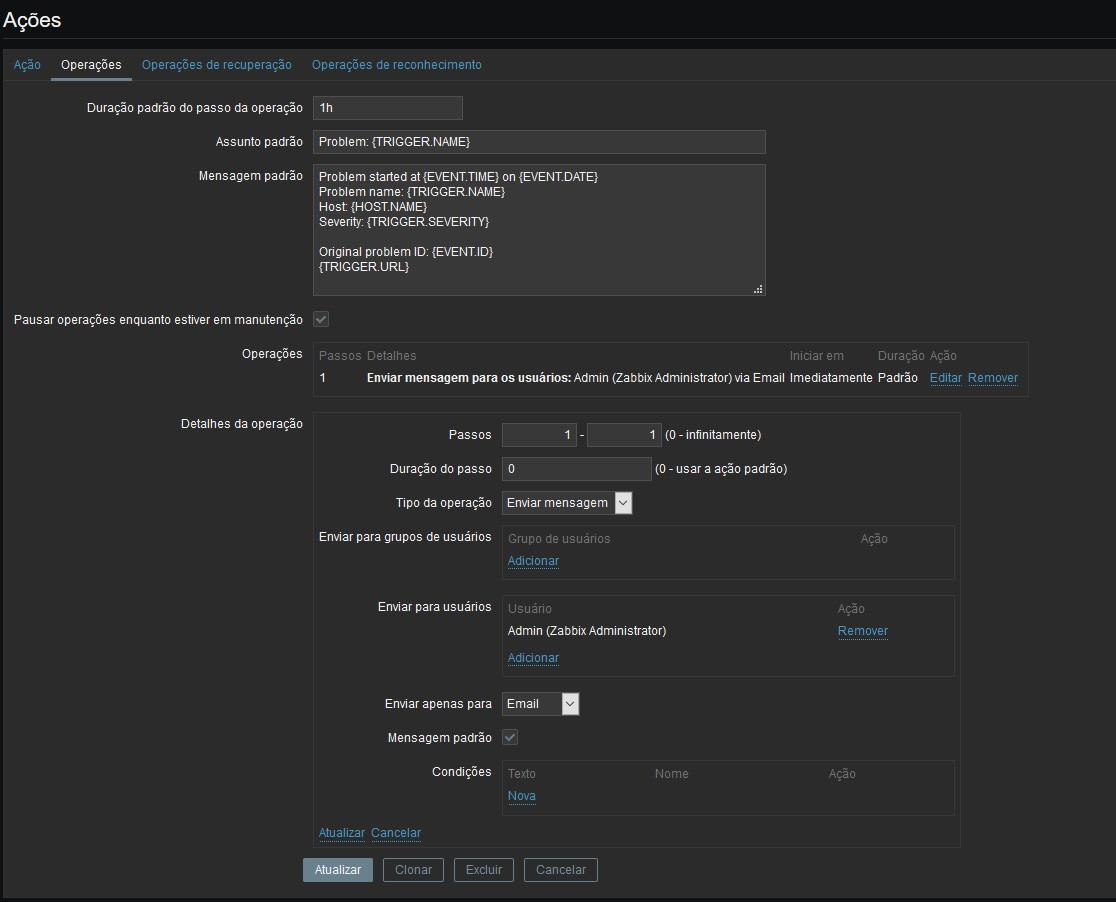This screenshot has width=1116, height=902.
Task: Remove operation step 1 from list
Action: (992, 378)
